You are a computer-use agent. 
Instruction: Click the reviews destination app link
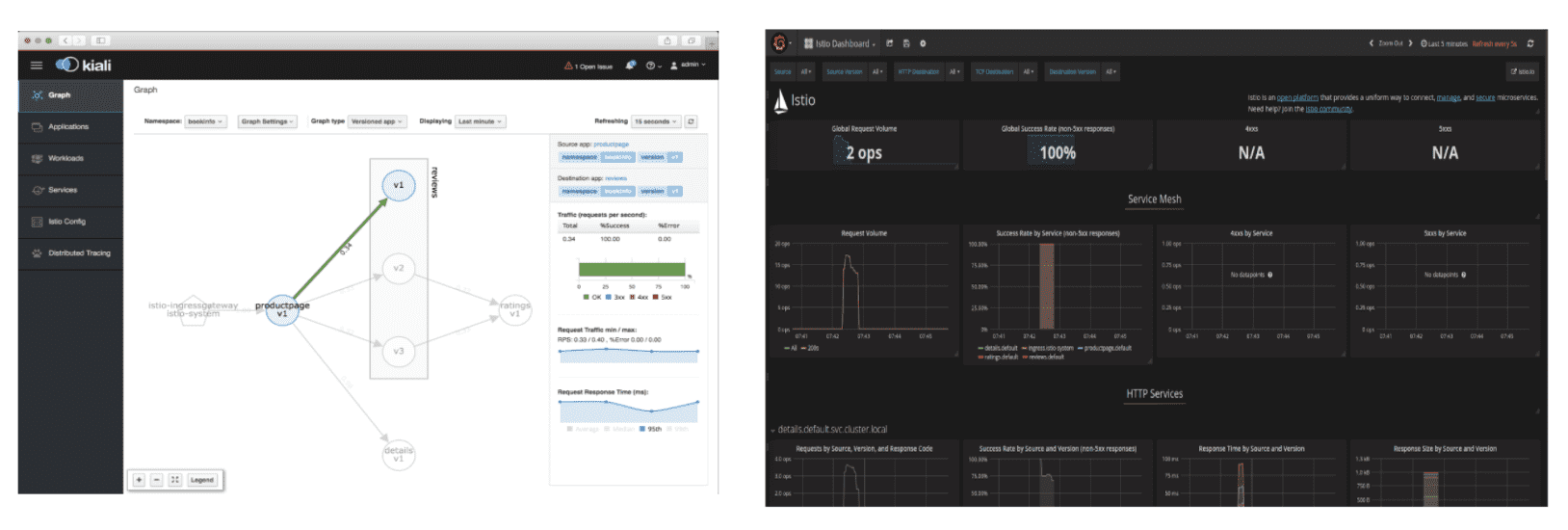[x=615, y=178]
